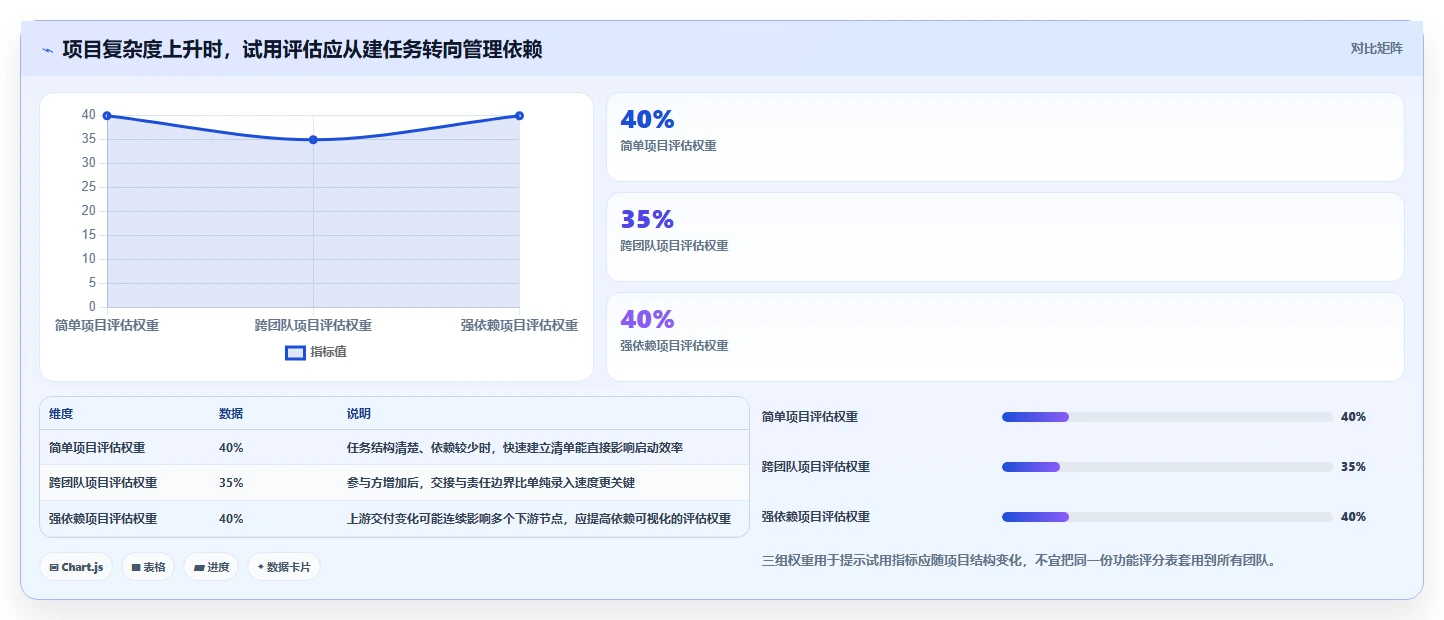Click the description starting 参与方增加后
The image size is (1444, 620).
coord(491,483)
